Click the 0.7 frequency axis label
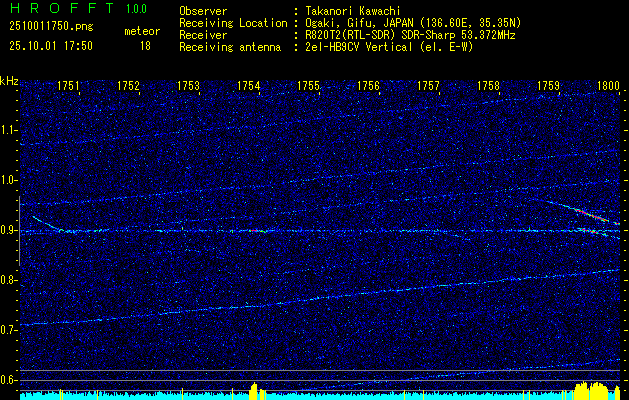 pyautogui.click(x=9, y=330)
